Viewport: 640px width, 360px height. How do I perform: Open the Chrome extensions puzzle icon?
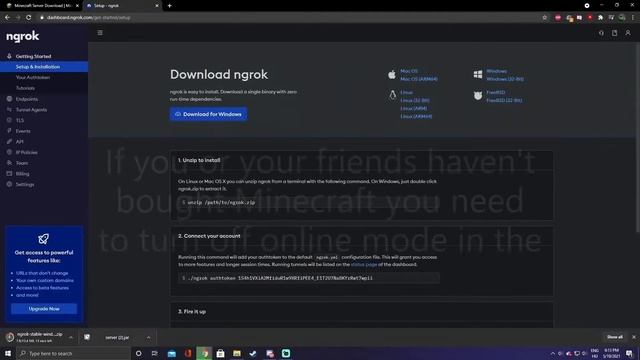[x=600, y=18]
